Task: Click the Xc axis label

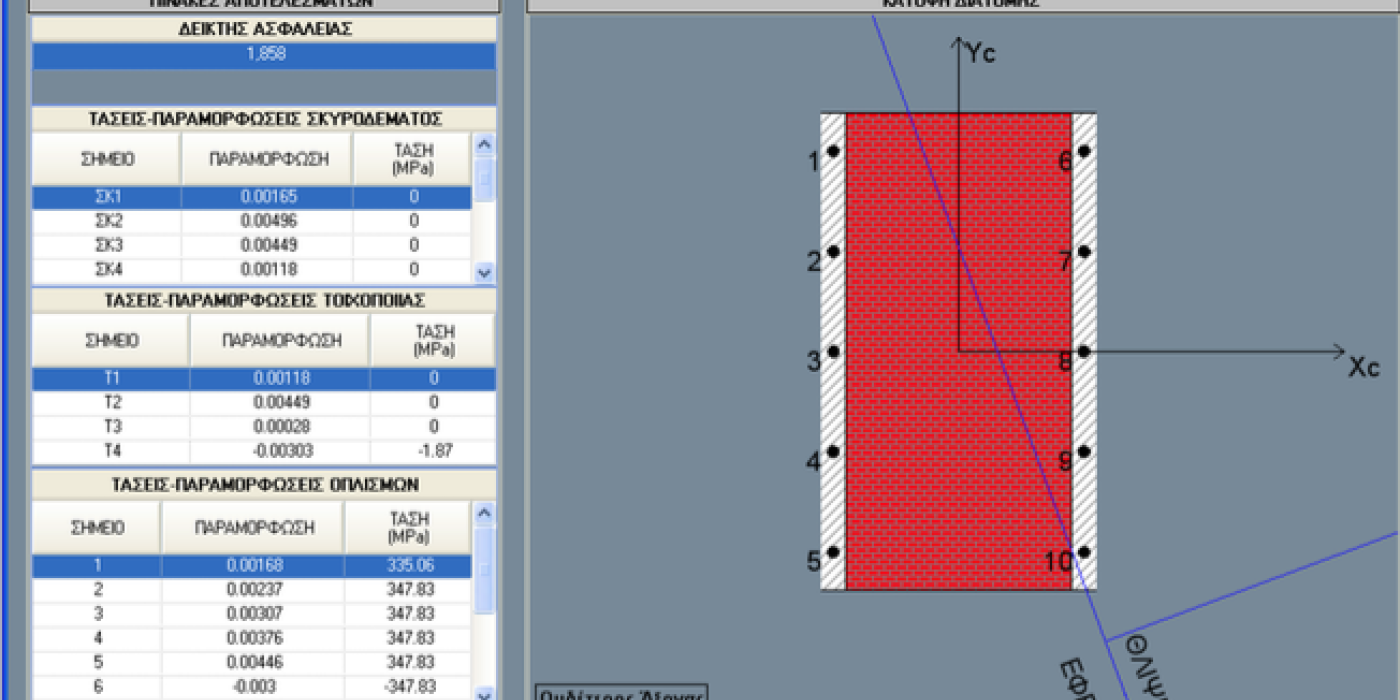Action: (x=1364, y=367)
